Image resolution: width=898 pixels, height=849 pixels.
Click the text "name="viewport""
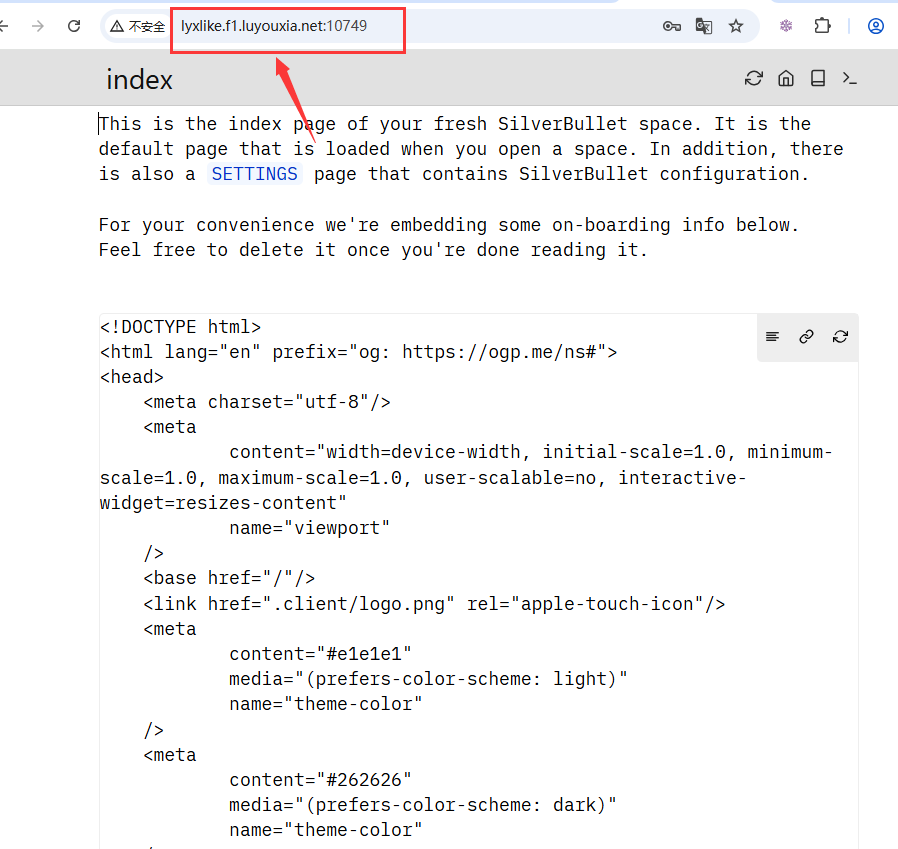click(x=309, y=528)
